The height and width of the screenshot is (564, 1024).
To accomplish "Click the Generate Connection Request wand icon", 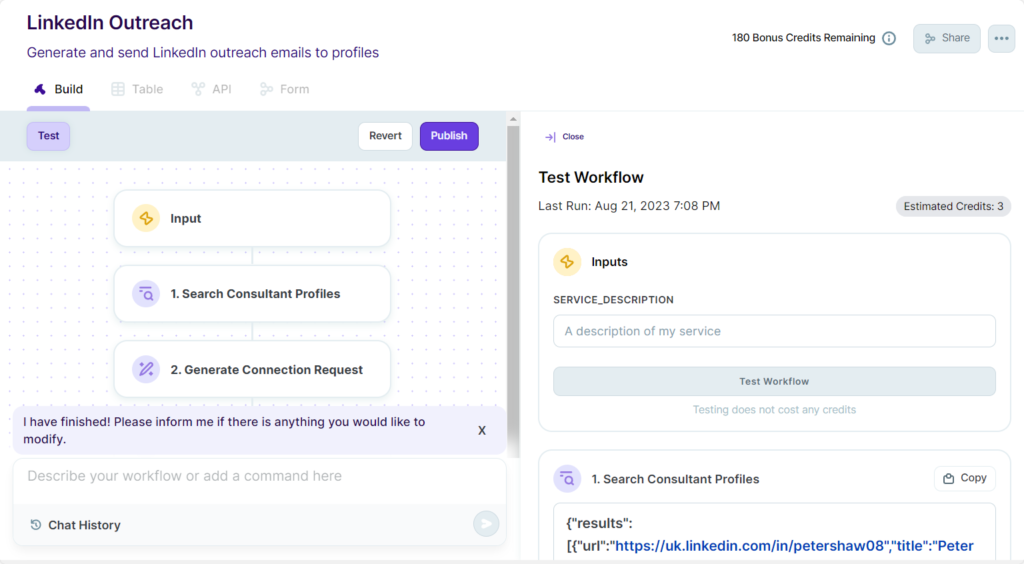I will coord(146,369).
